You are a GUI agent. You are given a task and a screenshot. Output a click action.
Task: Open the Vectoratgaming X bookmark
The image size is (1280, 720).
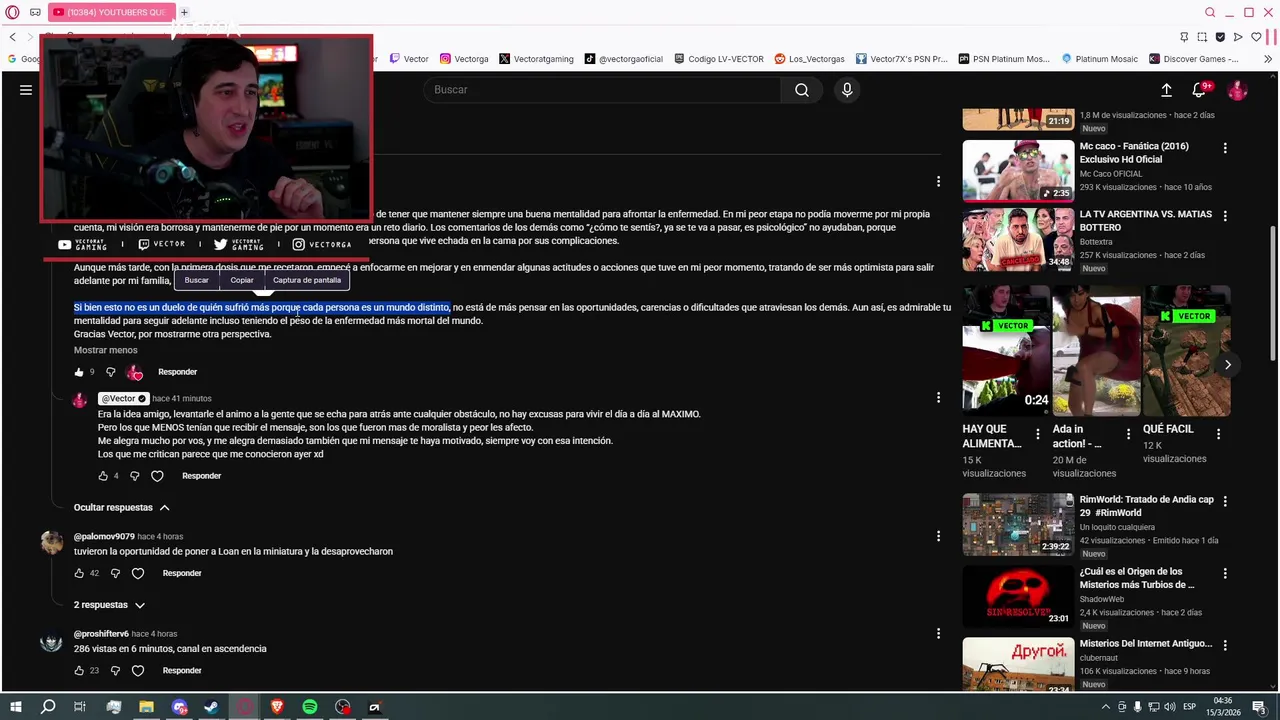point(536,59)
